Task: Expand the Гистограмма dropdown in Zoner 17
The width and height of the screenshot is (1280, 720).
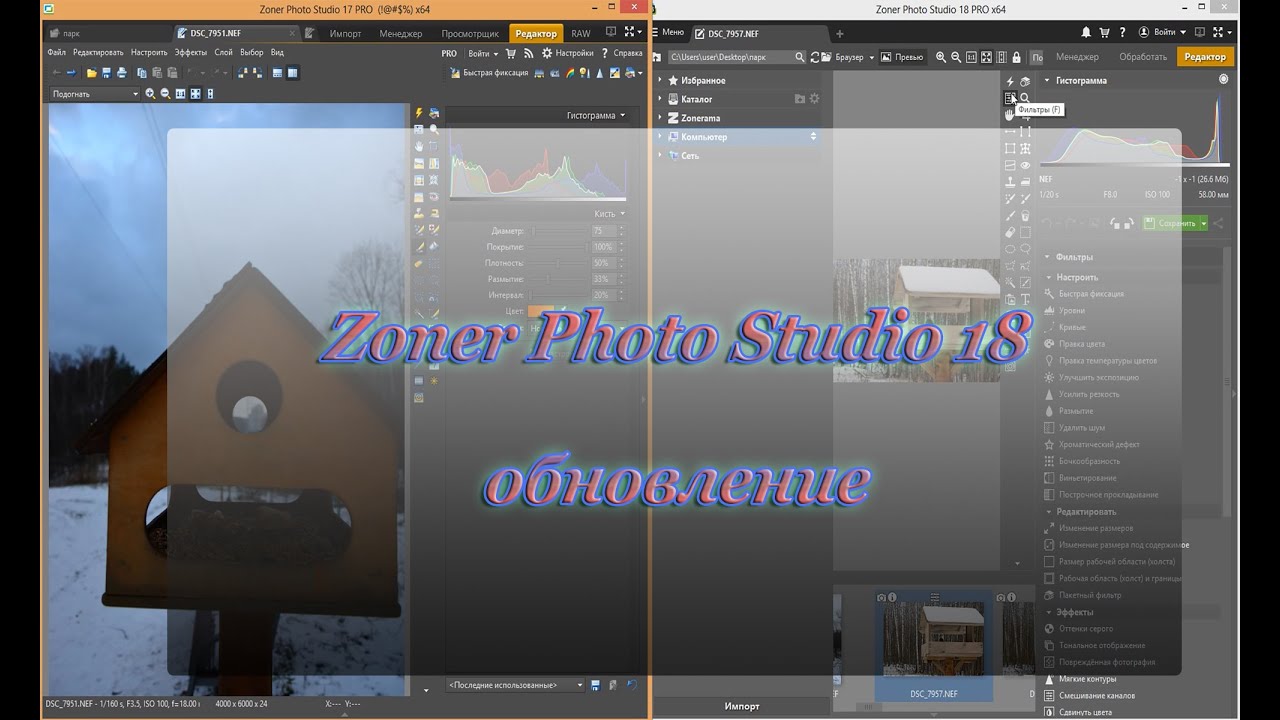Action: 596,115
